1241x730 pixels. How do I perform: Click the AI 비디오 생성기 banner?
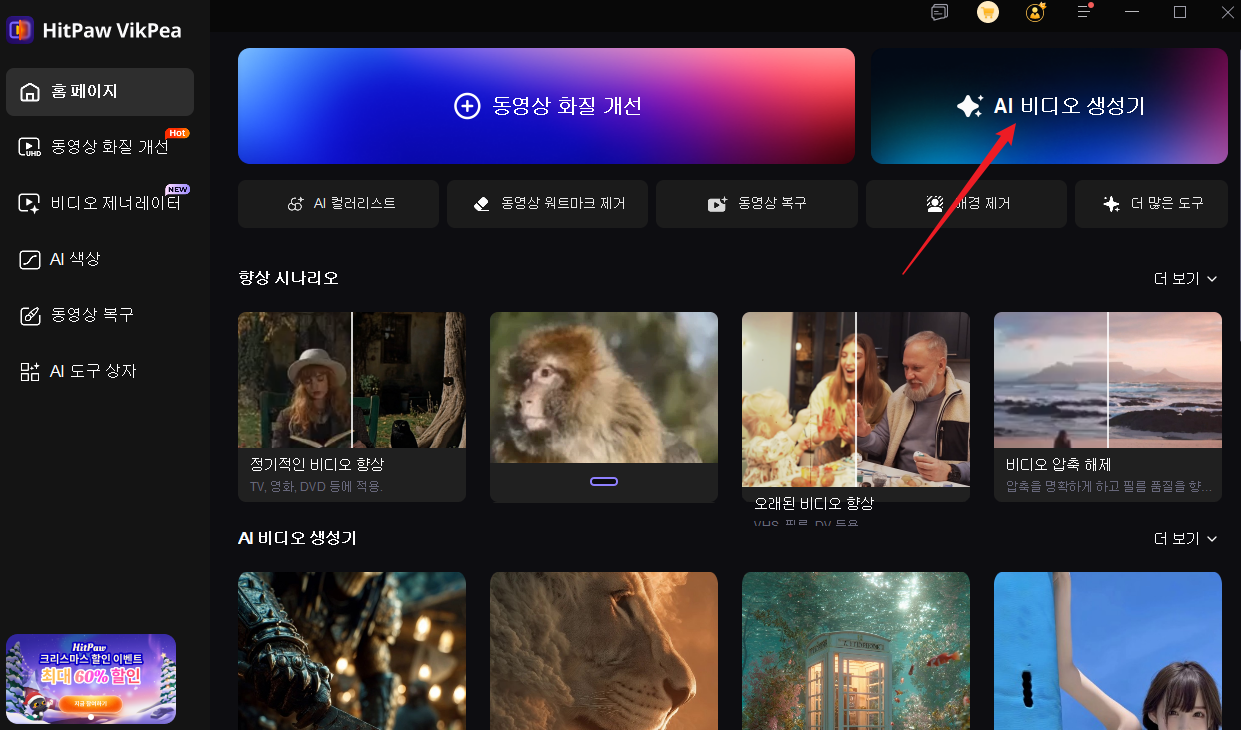coord(1049,106)
